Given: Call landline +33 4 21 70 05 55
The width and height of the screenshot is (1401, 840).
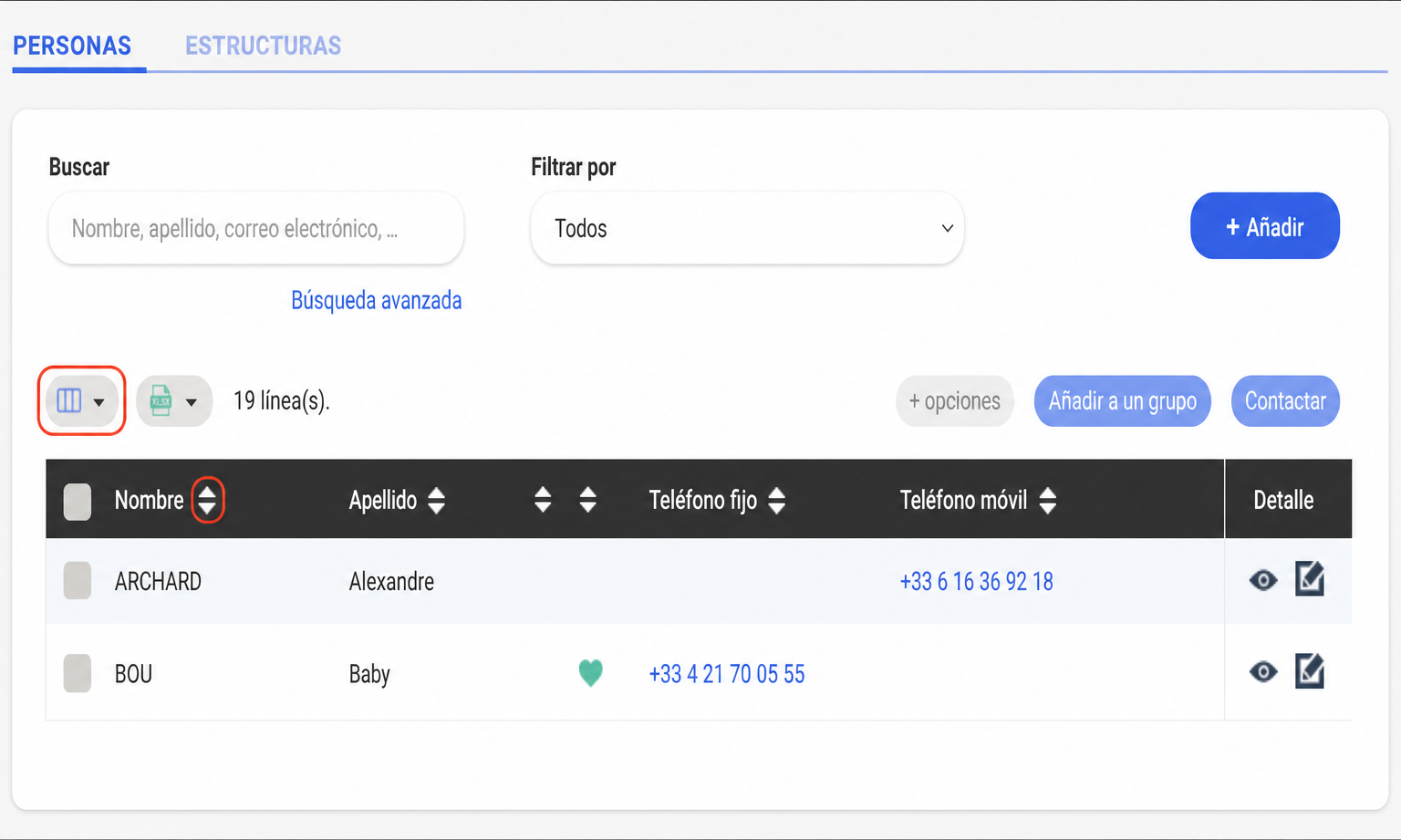Looking at the screenshot, I should pos(726,674).
